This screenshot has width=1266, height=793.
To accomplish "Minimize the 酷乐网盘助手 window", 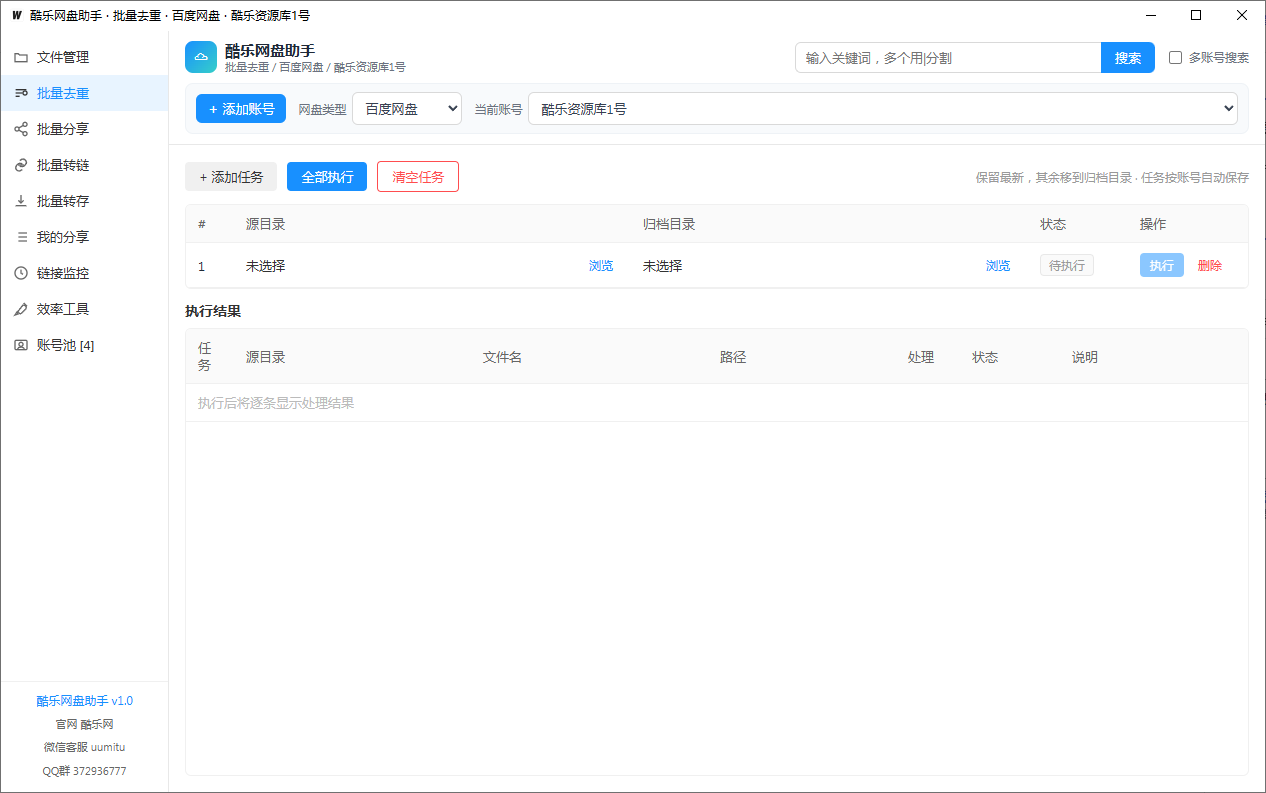I will click(1151, 15).
